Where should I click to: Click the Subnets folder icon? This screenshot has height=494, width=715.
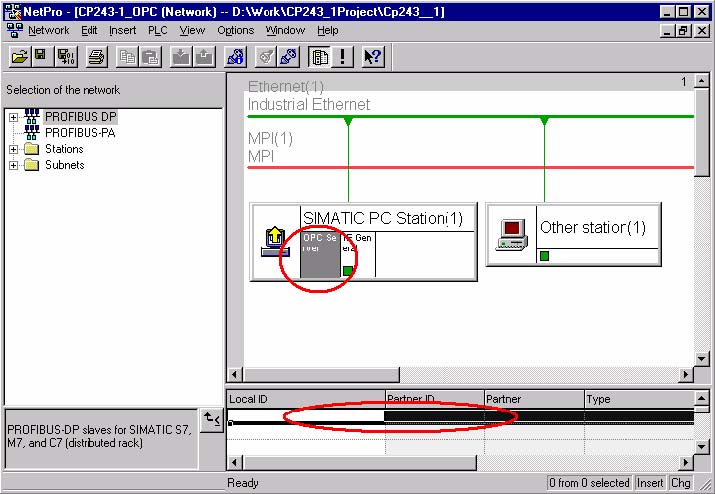(x=31, y=165)
